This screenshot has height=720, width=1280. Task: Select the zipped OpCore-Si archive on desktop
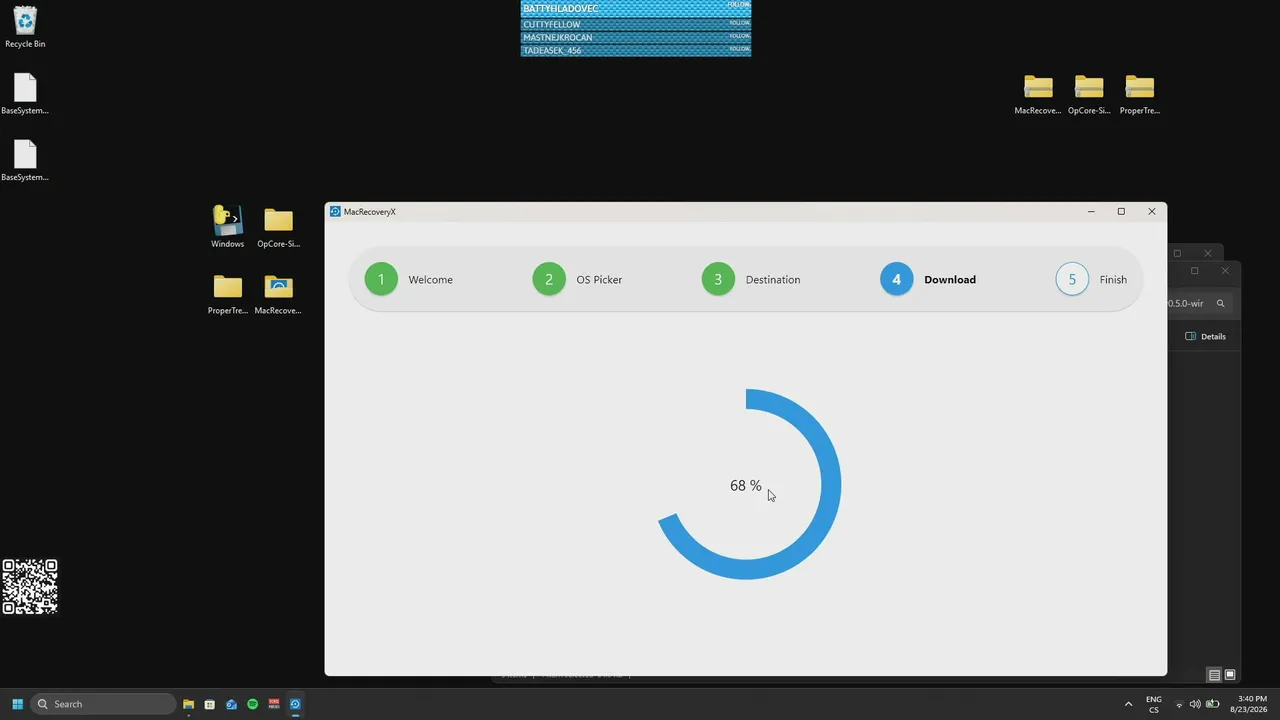[x=1089, y=94]
